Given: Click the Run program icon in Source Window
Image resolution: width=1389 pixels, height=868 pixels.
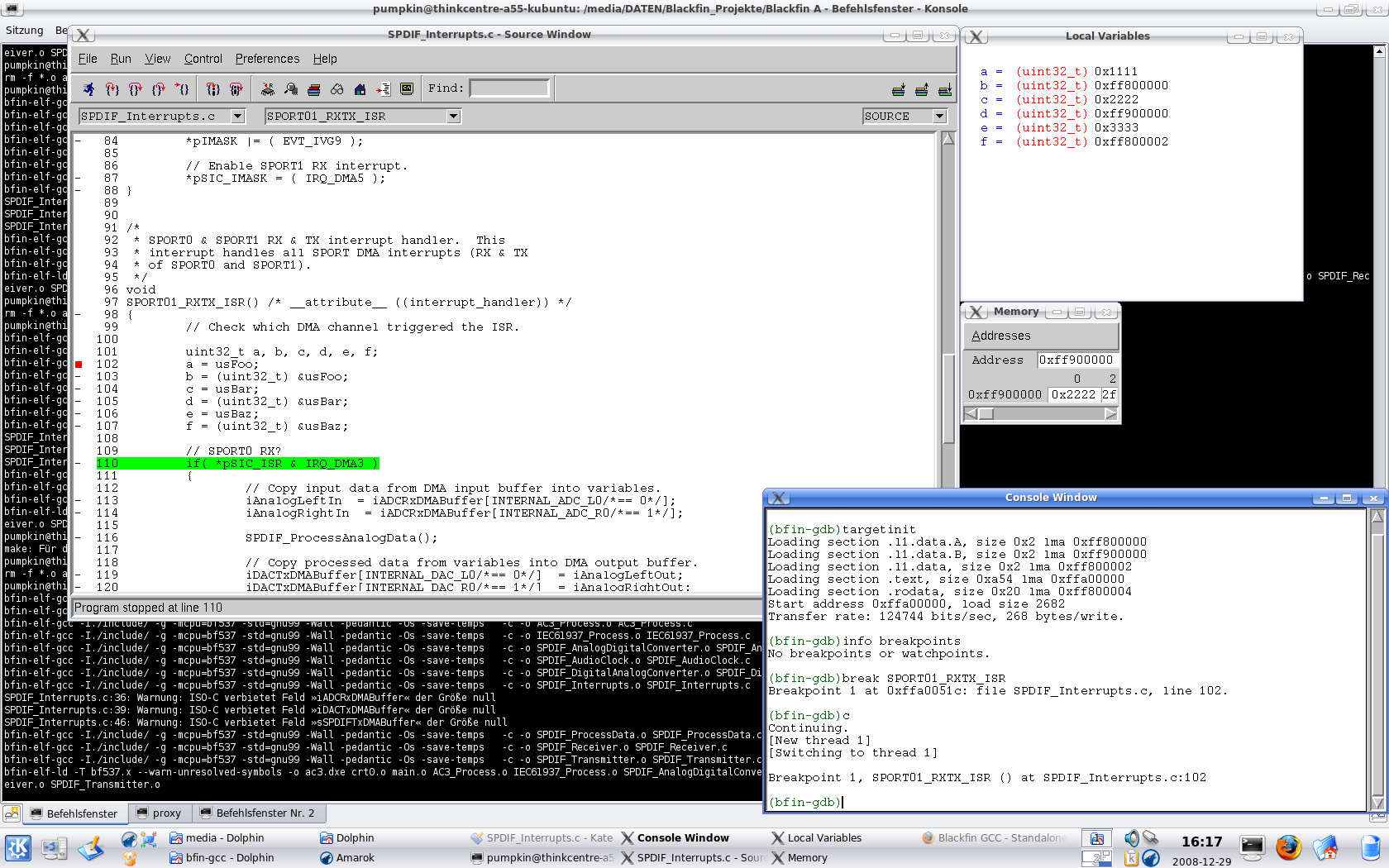Looking at the screenshot, I should point(88,88).
